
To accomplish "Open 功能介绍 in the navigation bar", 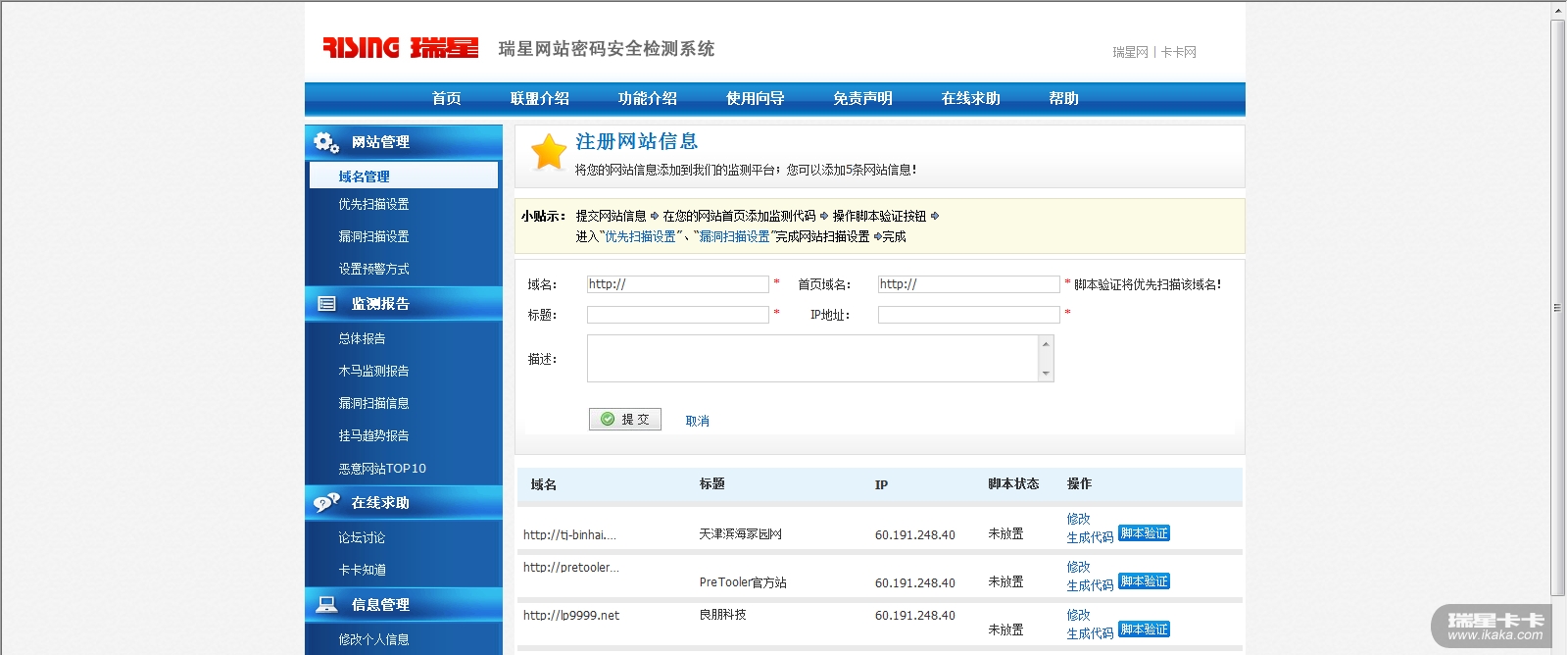I will (647, 98).
